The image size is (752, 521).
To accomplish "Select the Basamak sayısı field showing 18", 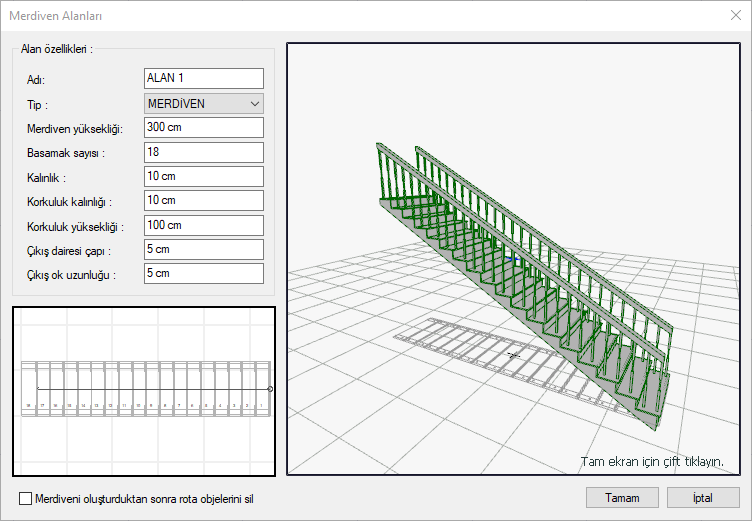I will click(203, 152).
